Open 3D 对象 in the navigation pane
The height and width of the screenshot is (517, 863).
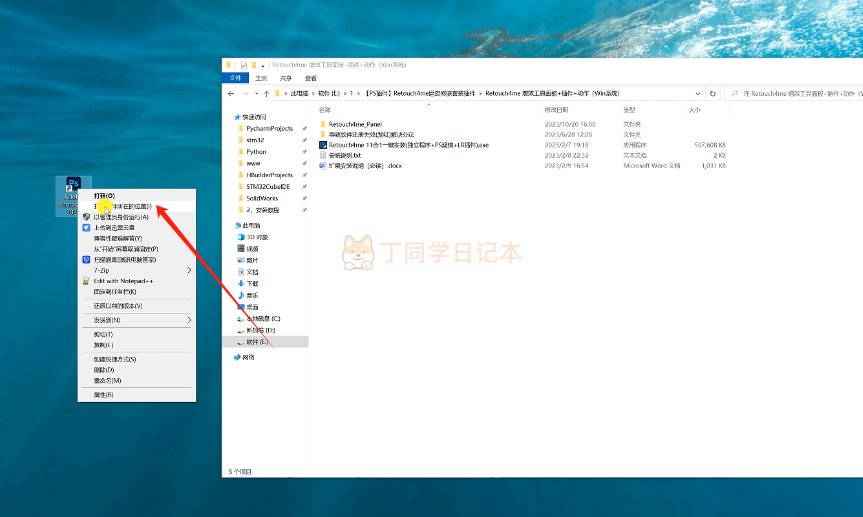tap(256, 237)
